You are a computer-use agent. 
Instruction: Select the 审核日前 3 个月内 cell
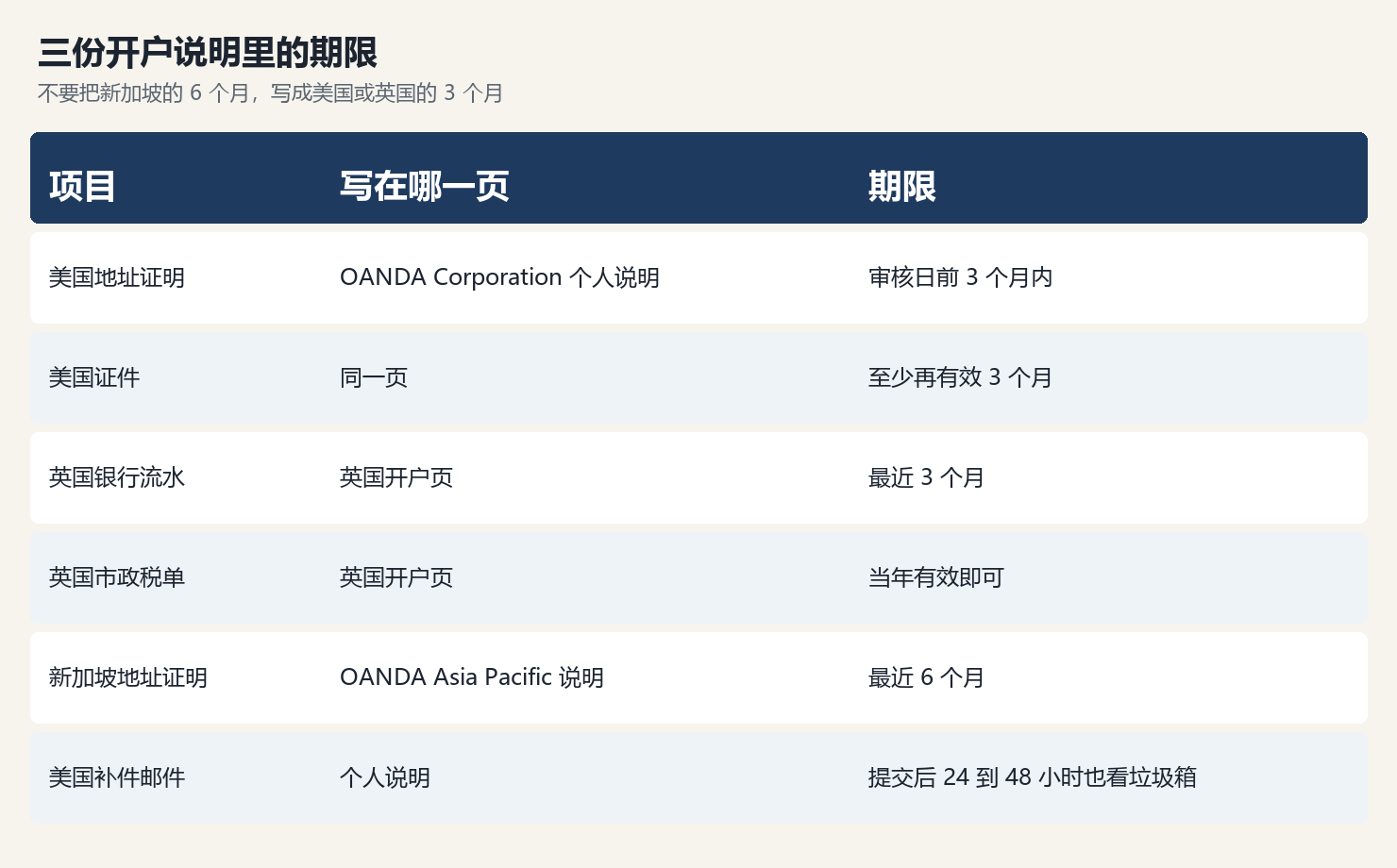960,277
